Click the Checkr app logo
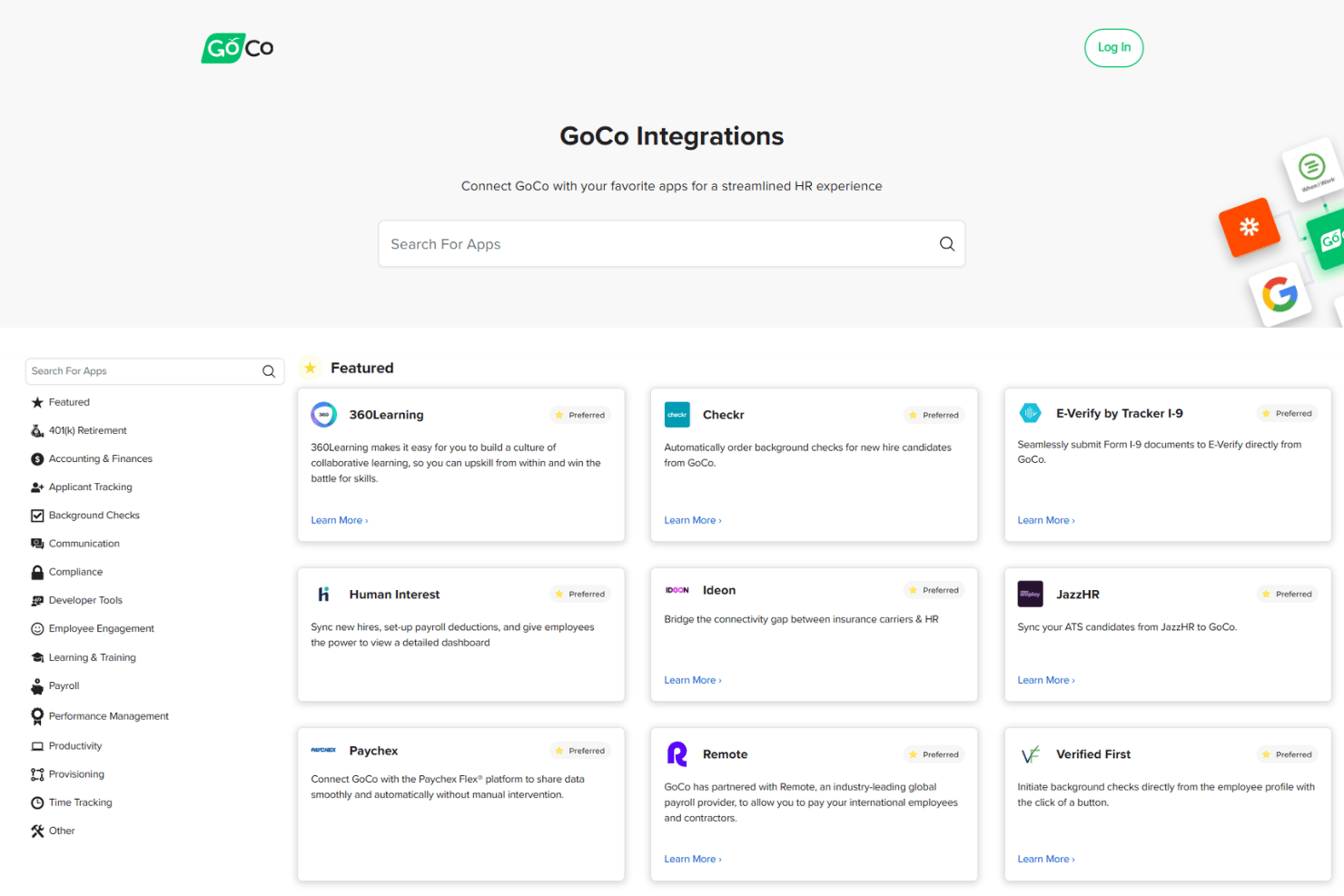Image resolution: width=1344 pixels, height=896 pixels. [677, 415]
